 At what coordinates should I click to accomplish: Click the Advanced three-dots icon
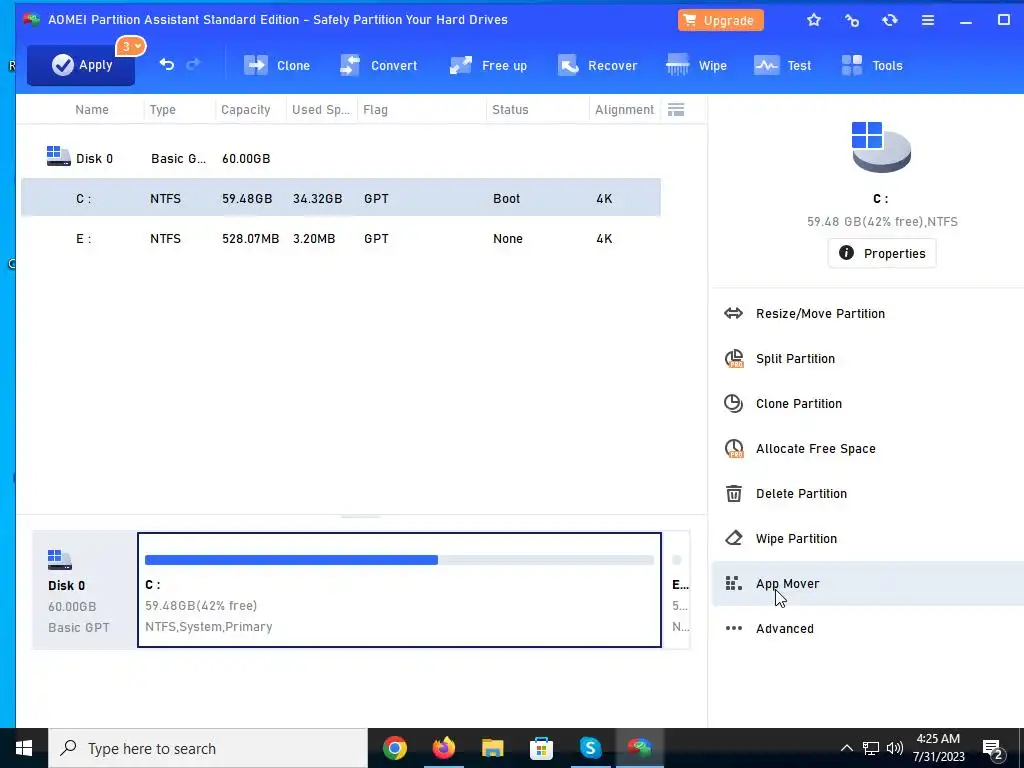pyautogui.click(x=733, y=628)
